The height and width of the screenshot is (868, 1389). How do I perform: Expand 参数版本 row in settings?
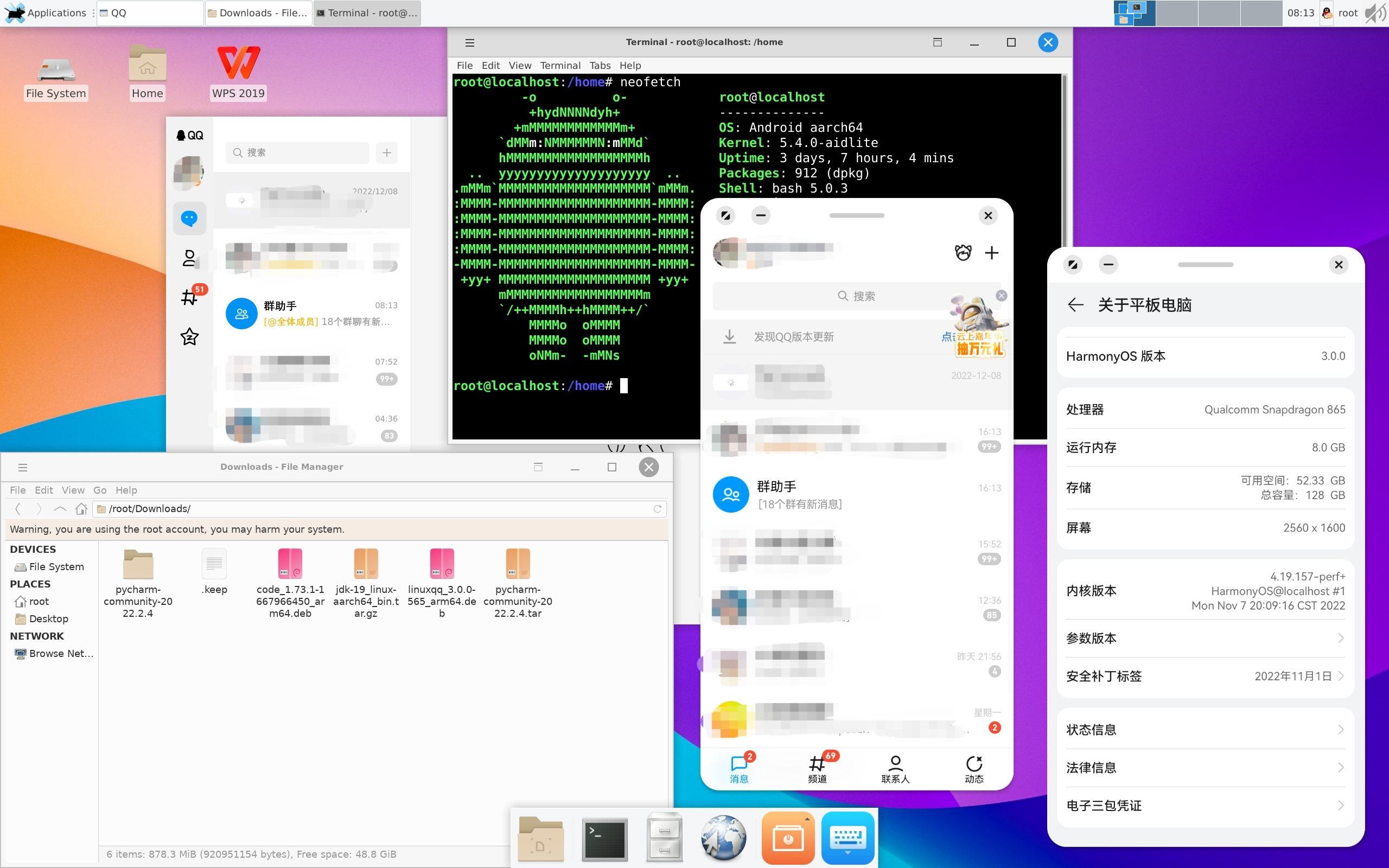1205,639
